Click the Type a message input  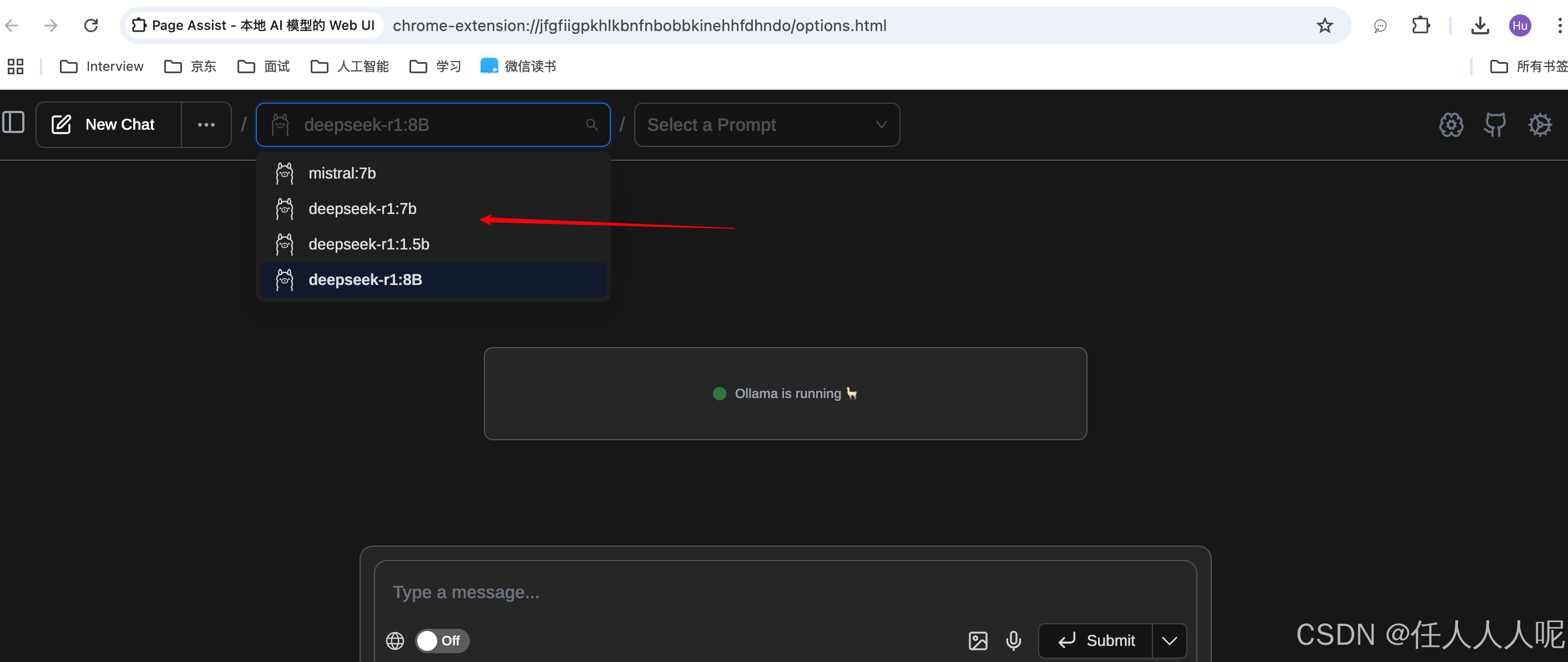coord(785,592)
